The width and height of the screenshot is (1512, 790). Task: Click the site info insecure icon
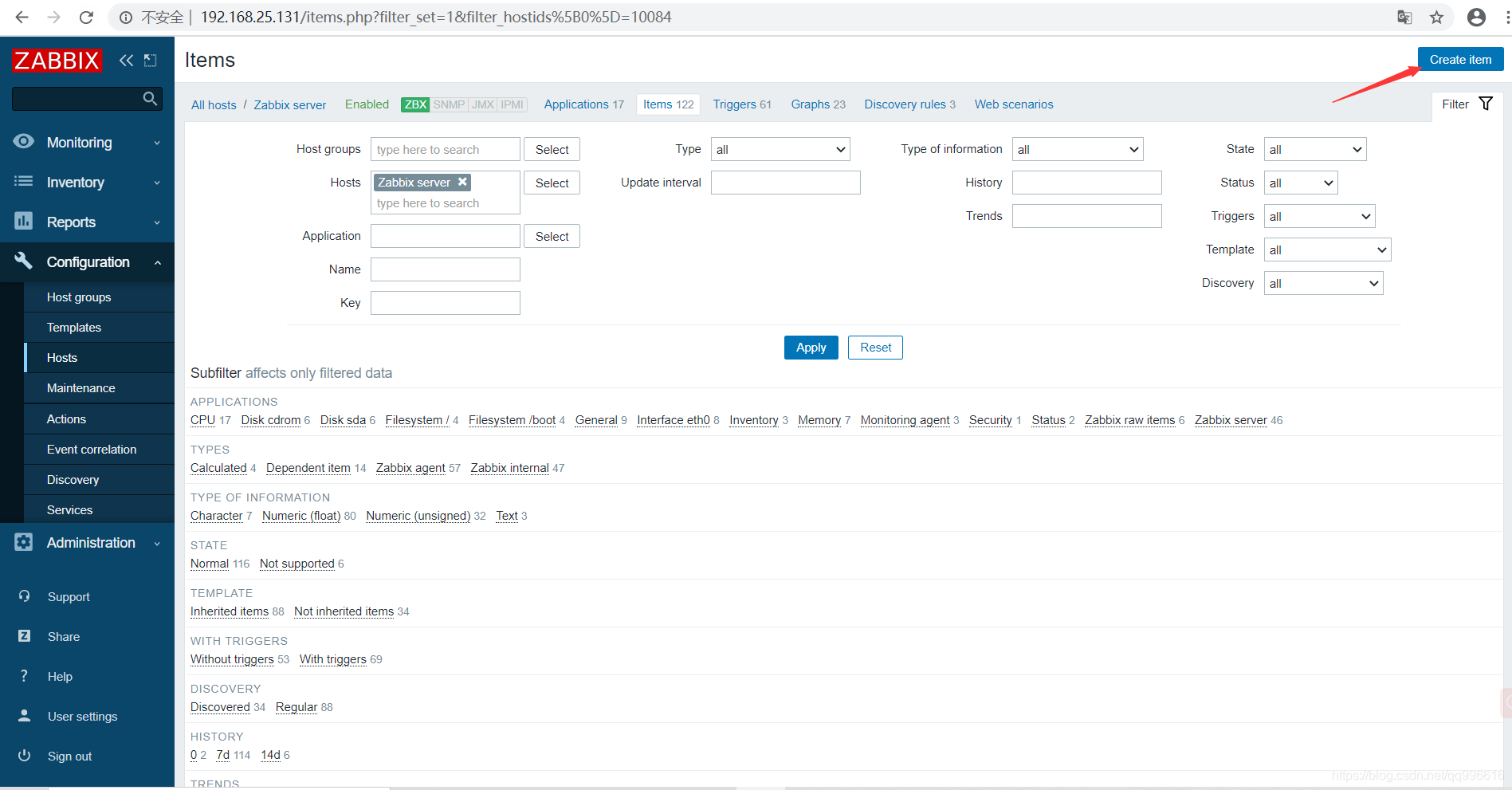126,17
